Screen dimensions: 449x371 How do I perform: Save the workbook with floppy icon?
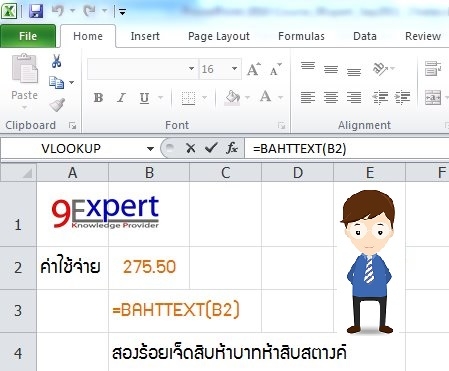coord(36,11)
